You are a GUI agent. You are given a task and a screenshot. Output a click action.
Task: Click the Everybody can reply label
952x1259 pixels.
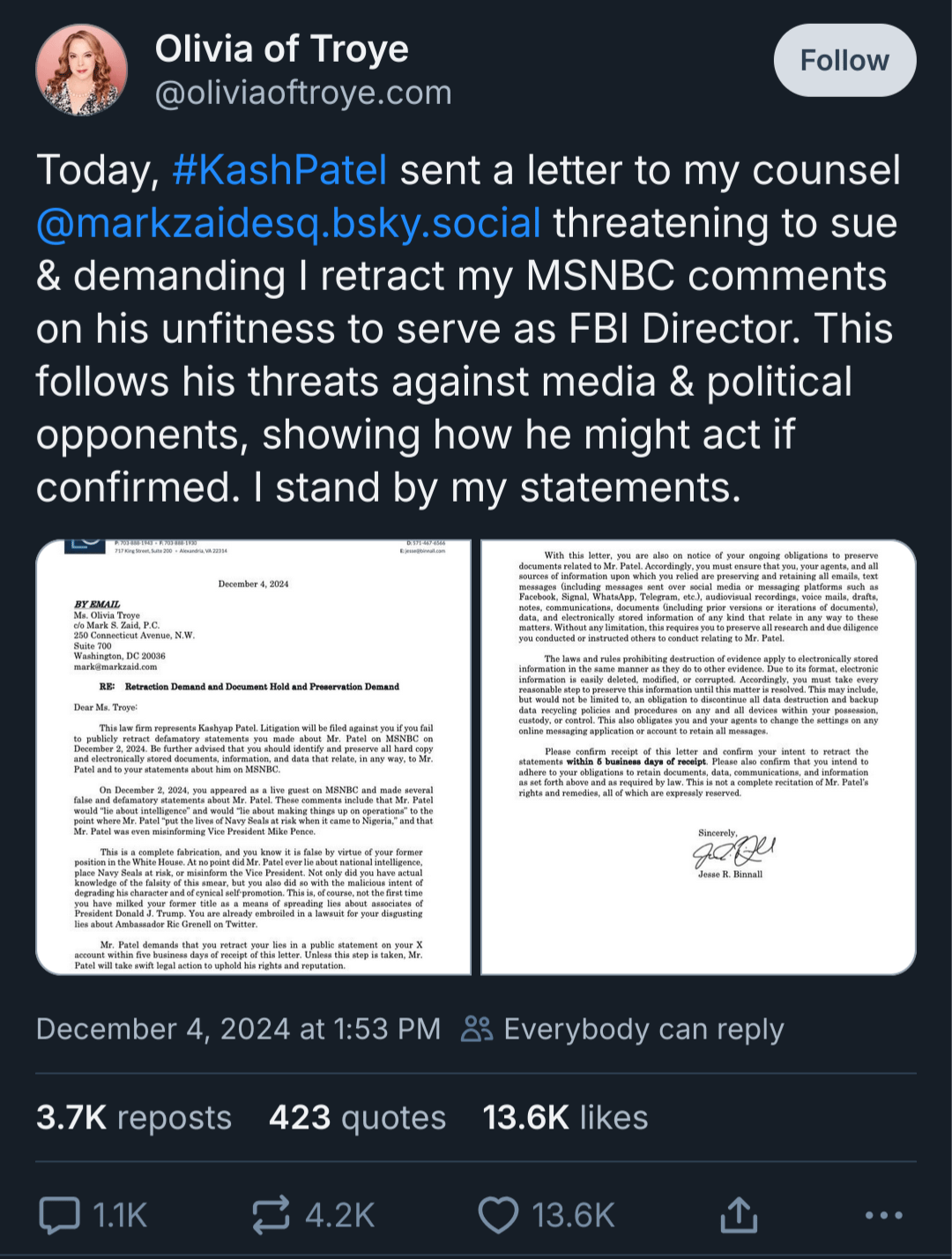pos(643,1030)
